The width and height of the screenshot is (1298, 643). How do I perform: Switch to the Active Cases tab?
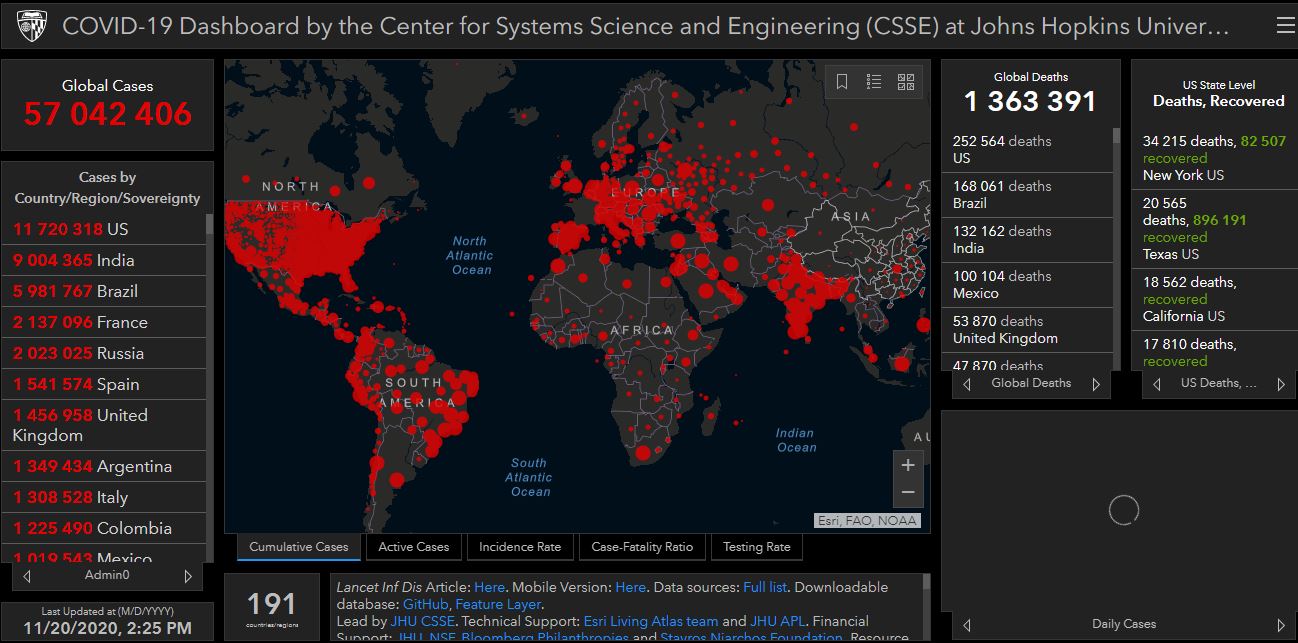[414, 547]
